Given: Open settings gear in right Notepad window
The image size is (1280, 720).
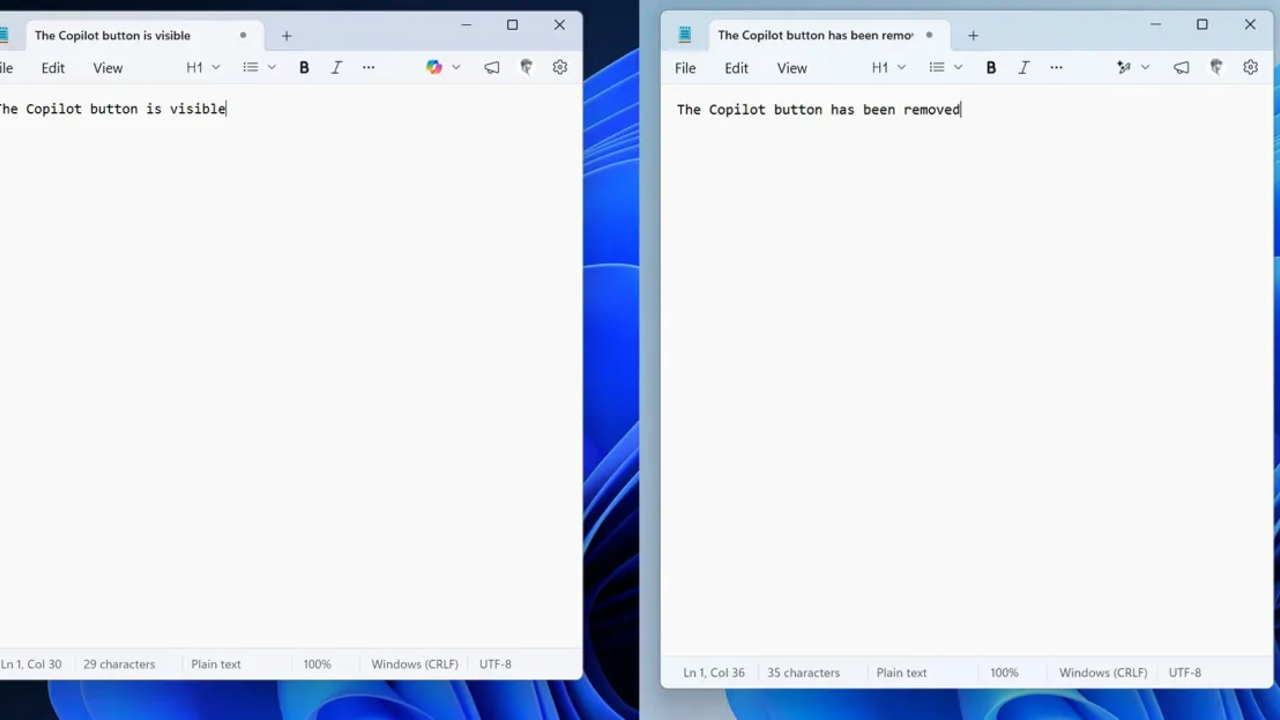Looking at the screenshot, I should (1250, 67).
